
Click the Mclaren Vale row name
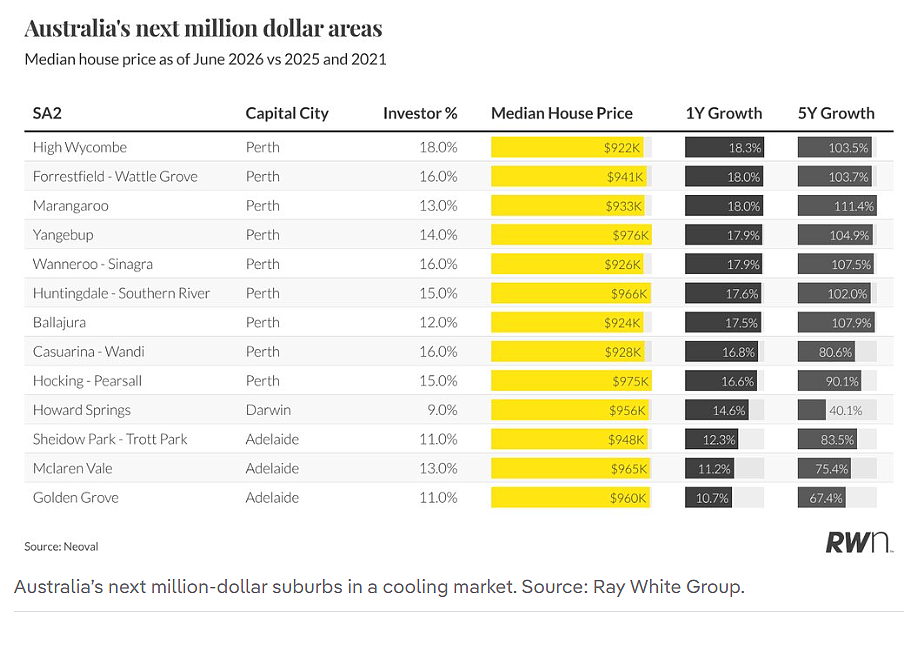click(x=73, y=469)
